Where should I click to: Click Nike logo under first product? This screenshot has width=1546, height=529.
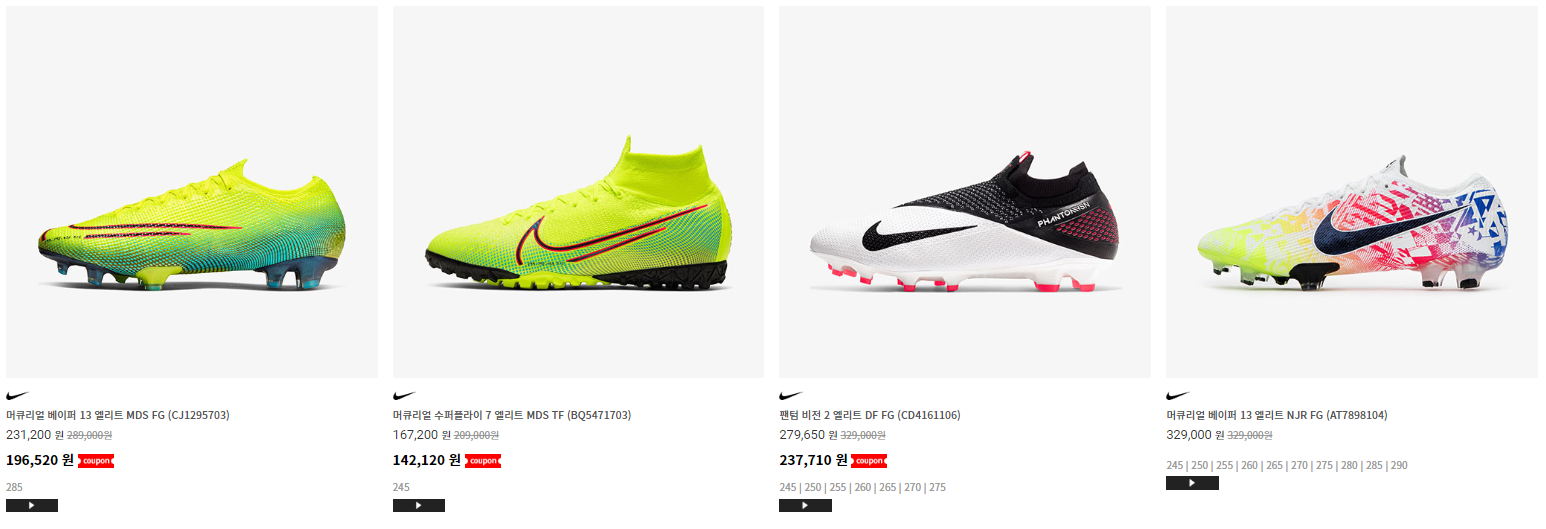pos(18,396)
